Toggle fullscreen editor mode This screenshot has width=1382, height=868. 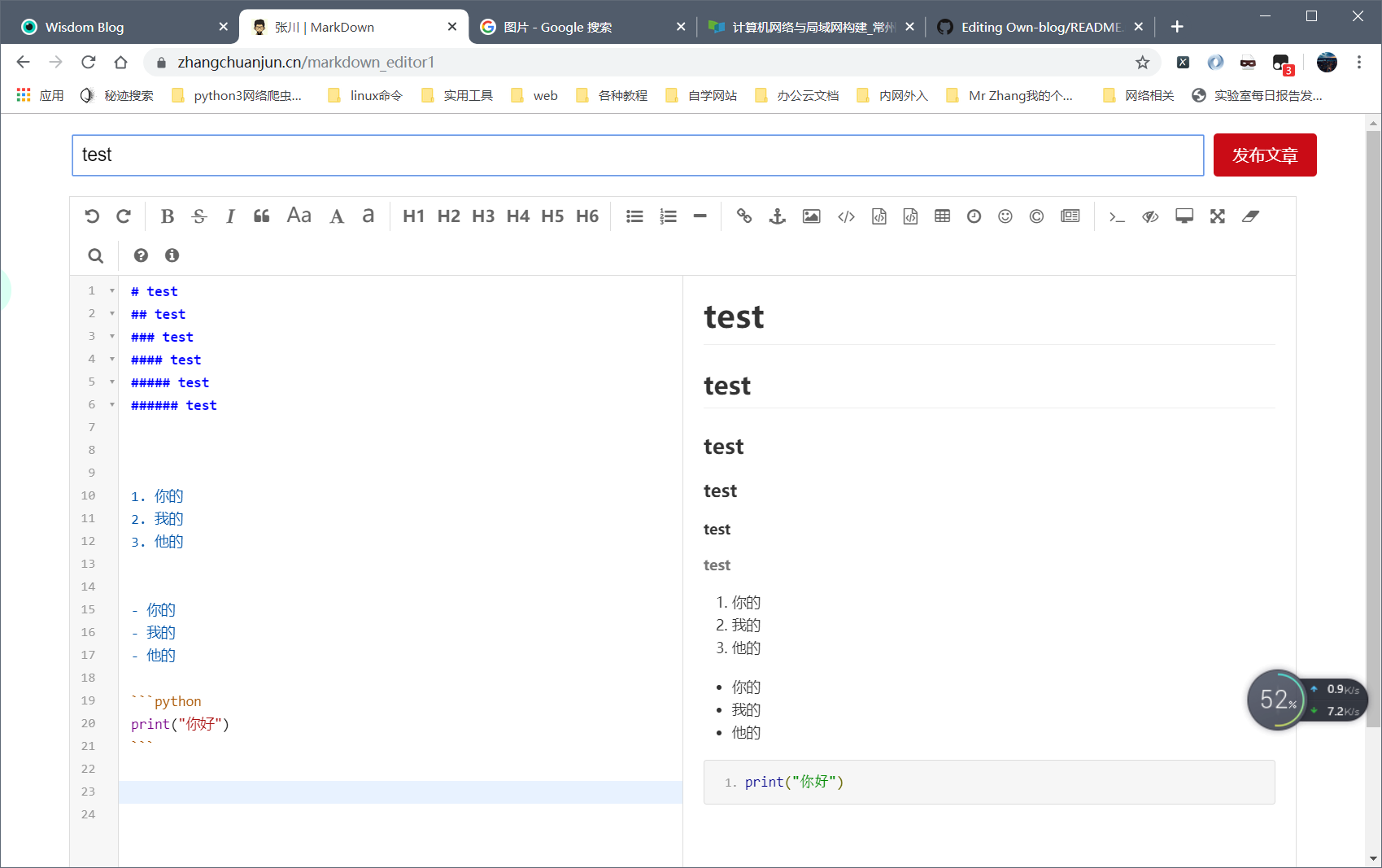coord(1218,216)
